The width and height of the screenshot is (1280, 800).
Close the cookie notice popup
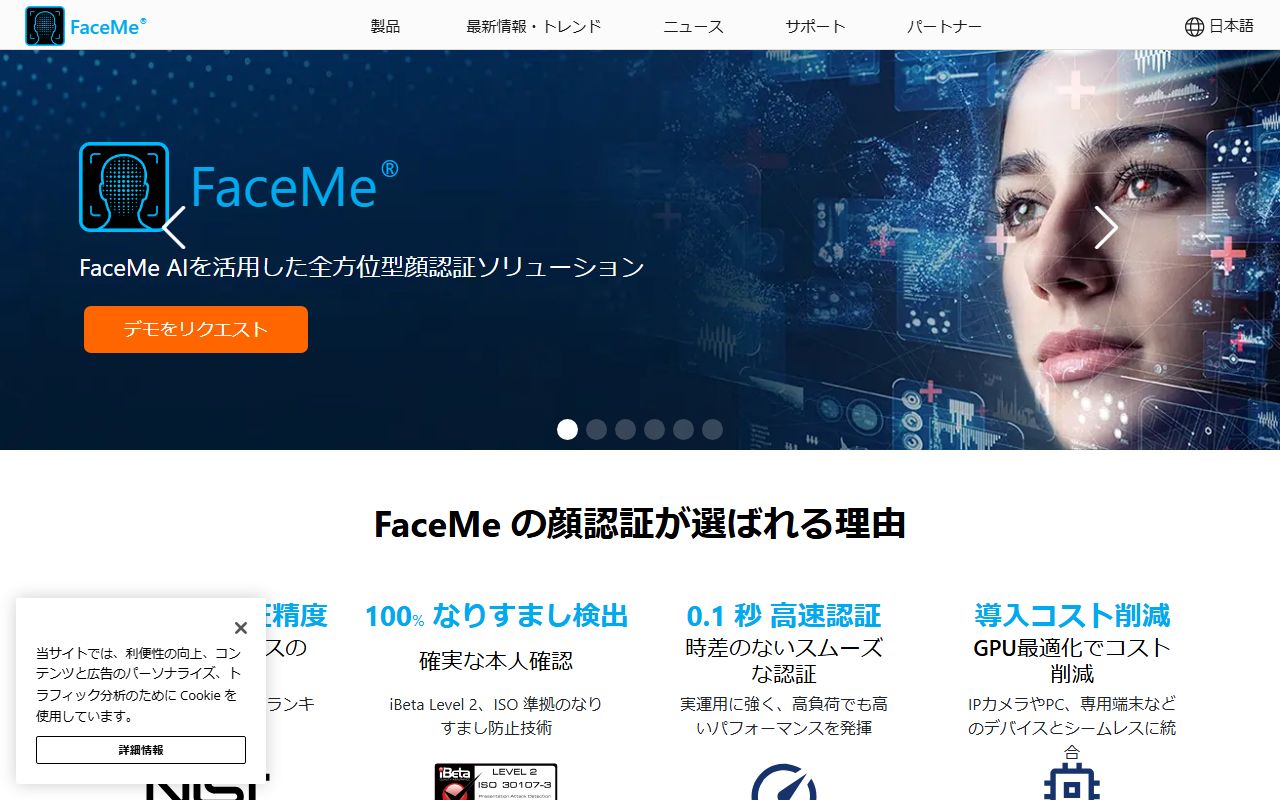pyautogui.click(x=240, y=628)
